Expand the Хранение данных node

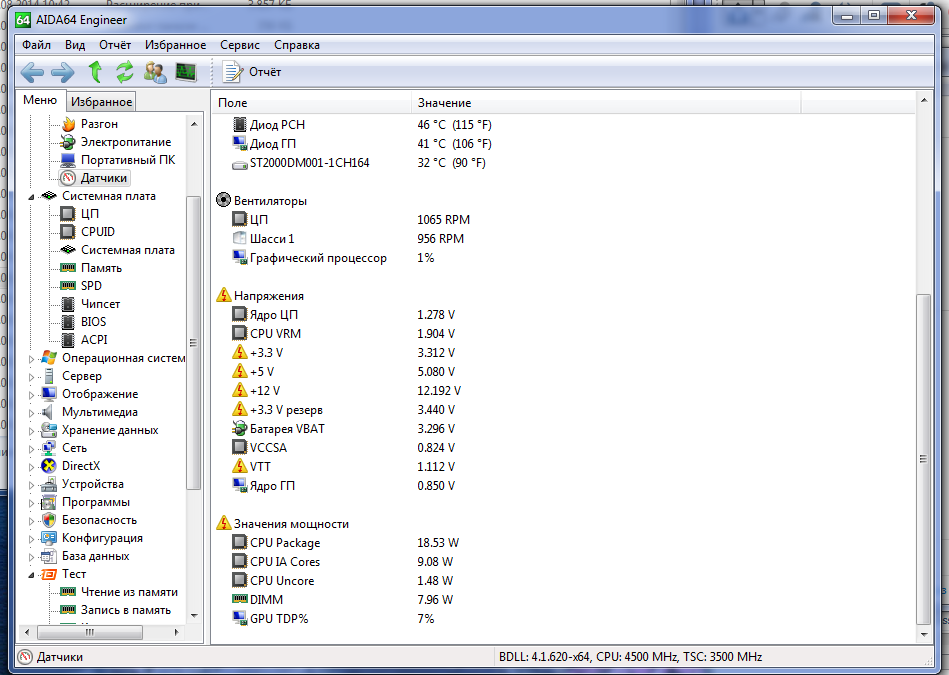pyautogui.click(x=31, y=431)
